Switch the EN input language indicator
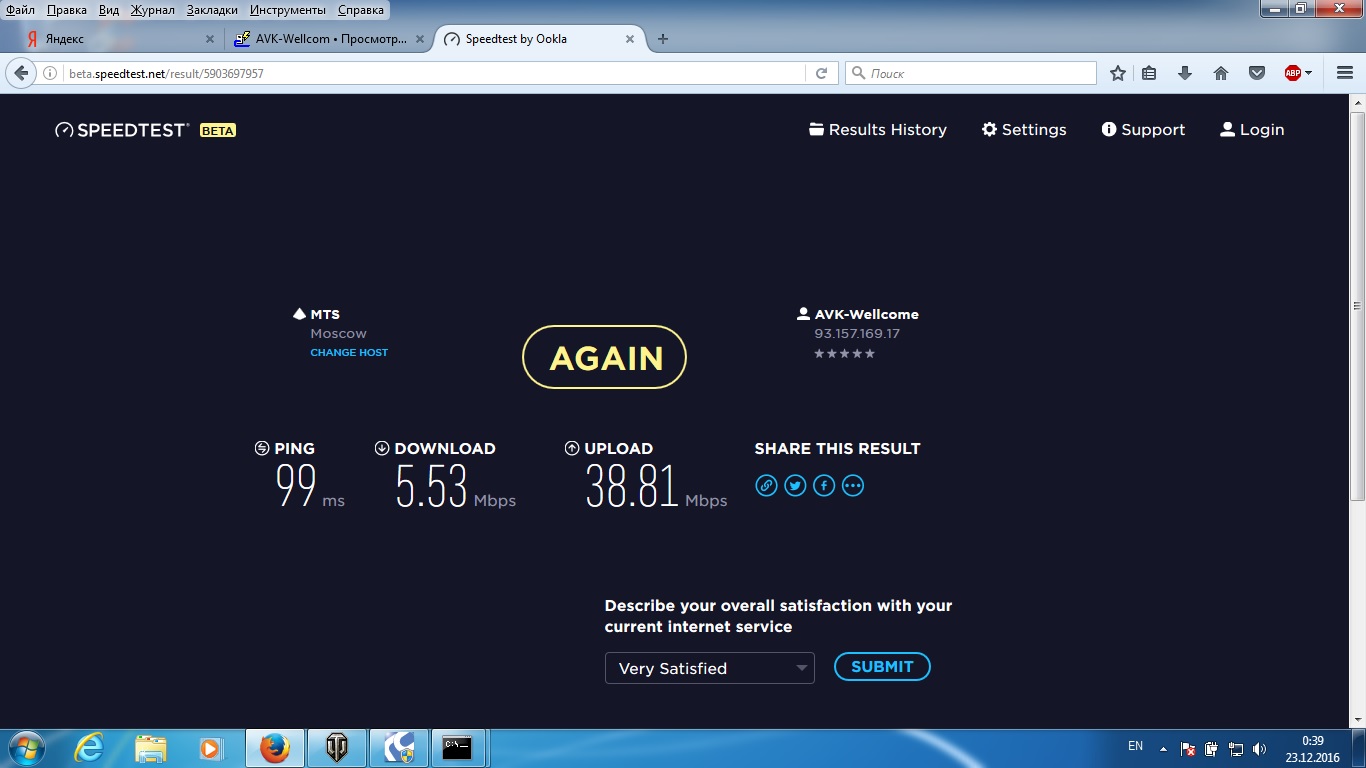The width and height of the screenshot is (1366, 768). pyautogui.click(x=1135, y=746)
